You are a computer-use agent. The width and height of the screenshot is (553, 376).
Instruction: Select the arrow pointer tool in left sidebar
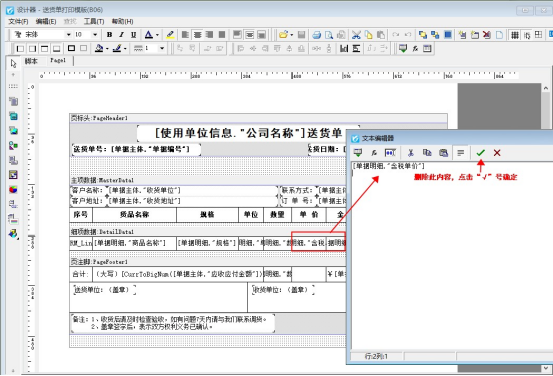(x=13, y=63)
